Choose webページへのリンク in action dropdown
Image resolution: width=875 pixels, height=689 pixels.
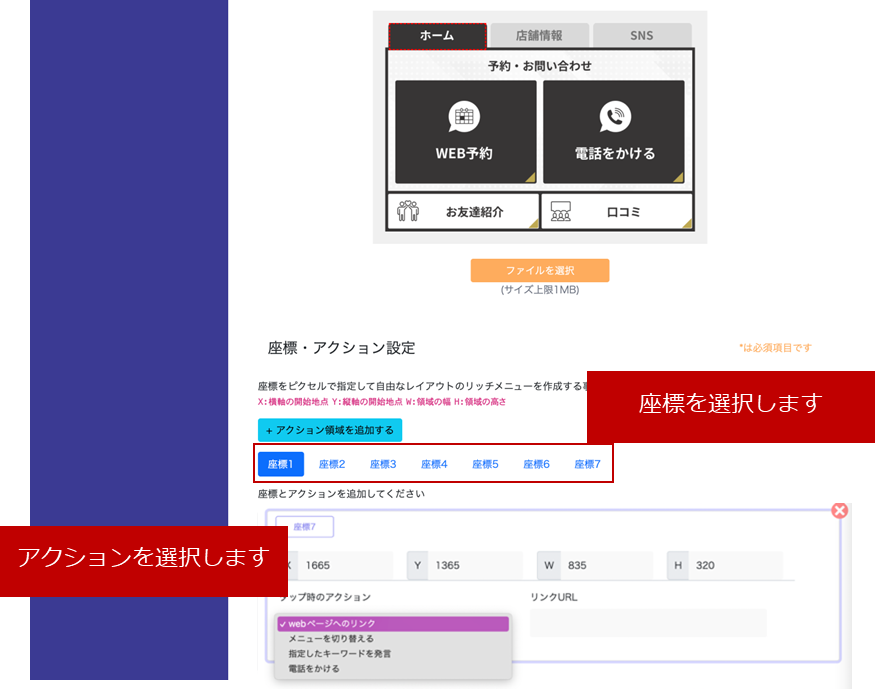pyautogui.click(x=393, y=624)
